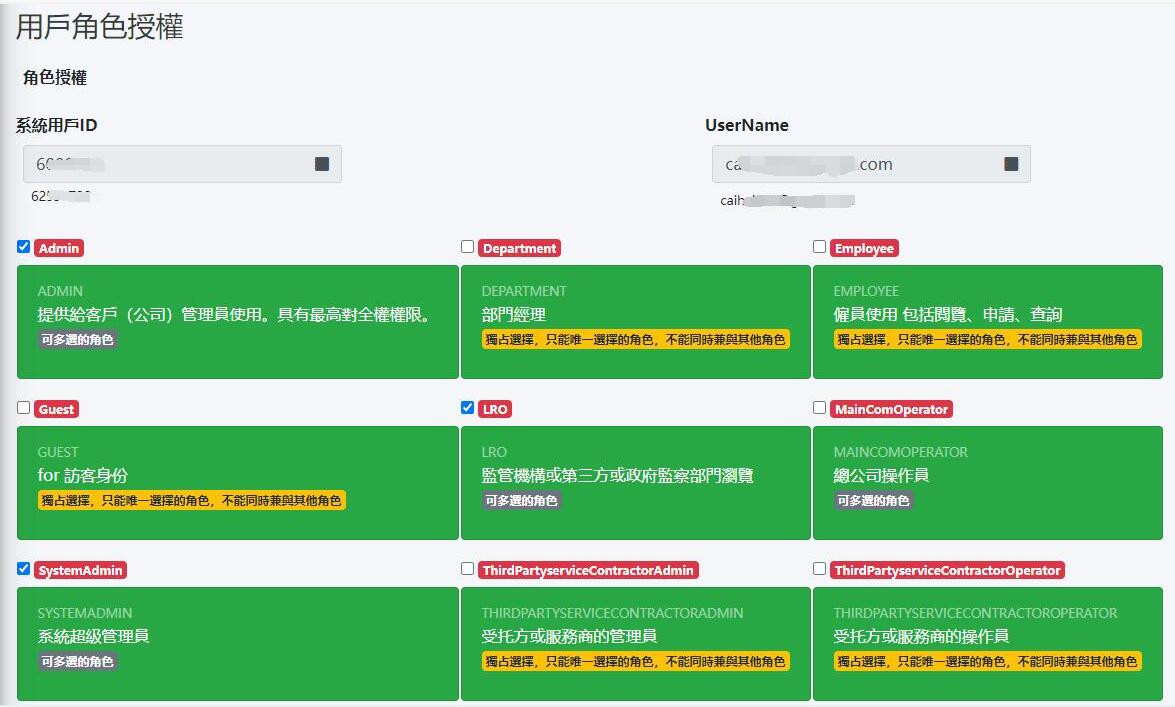Image resolution: width=1175 pixels, height=707 pixels.
Task: Click the red SystemAdmin label badge
Action: coord(81,570)
